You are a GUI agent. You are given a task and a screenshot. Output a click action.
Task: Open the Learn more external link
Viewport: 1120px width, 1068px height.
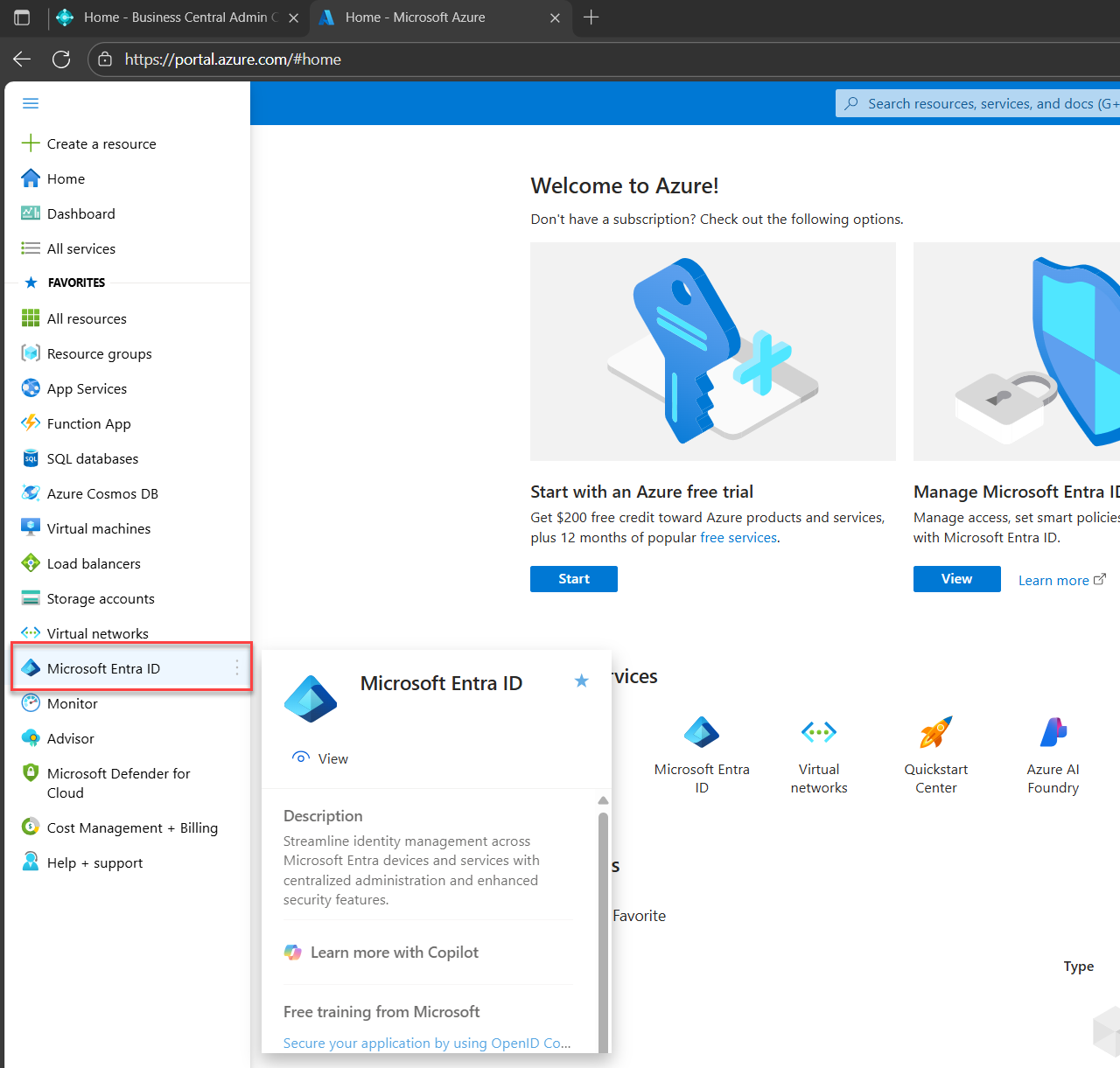coord(1062,581)
